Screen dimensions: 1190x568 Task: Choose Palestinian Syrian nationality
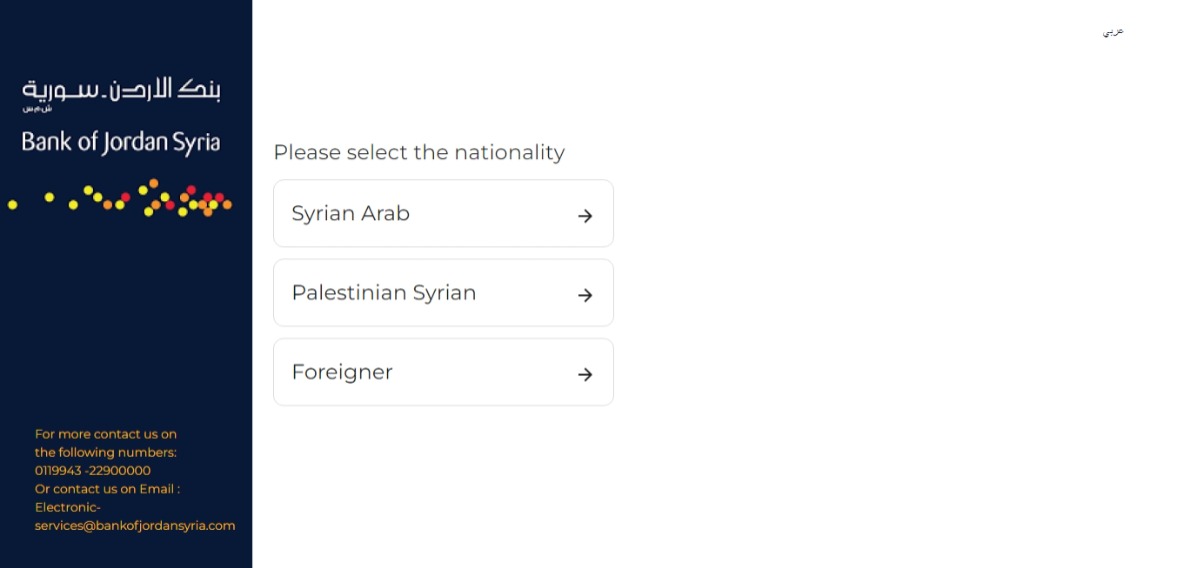pos(443,292)
